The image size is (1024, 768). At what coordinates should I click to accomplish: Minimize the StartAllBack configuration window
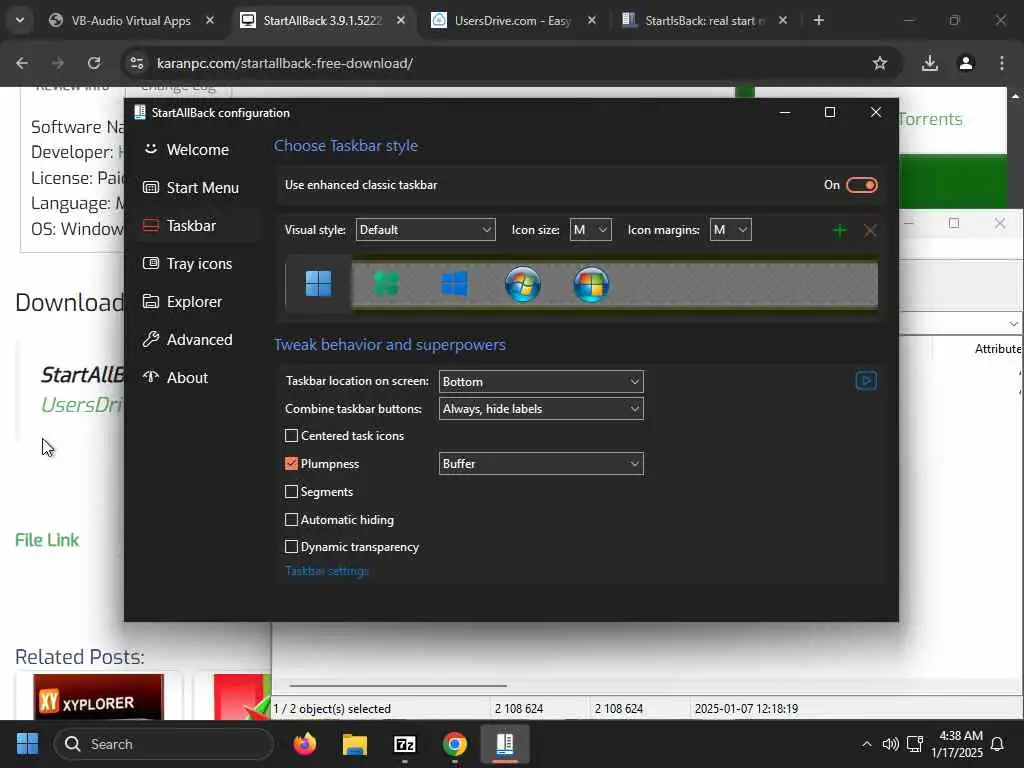click(x=785, y=112)
